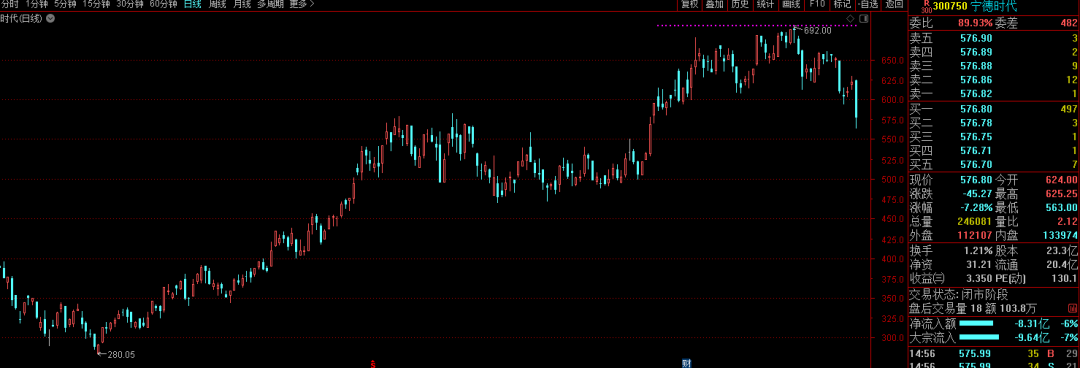This screenshot has width=1080, height=368.
Task: Click the 委差 value 482
Action: (1069, 23)
